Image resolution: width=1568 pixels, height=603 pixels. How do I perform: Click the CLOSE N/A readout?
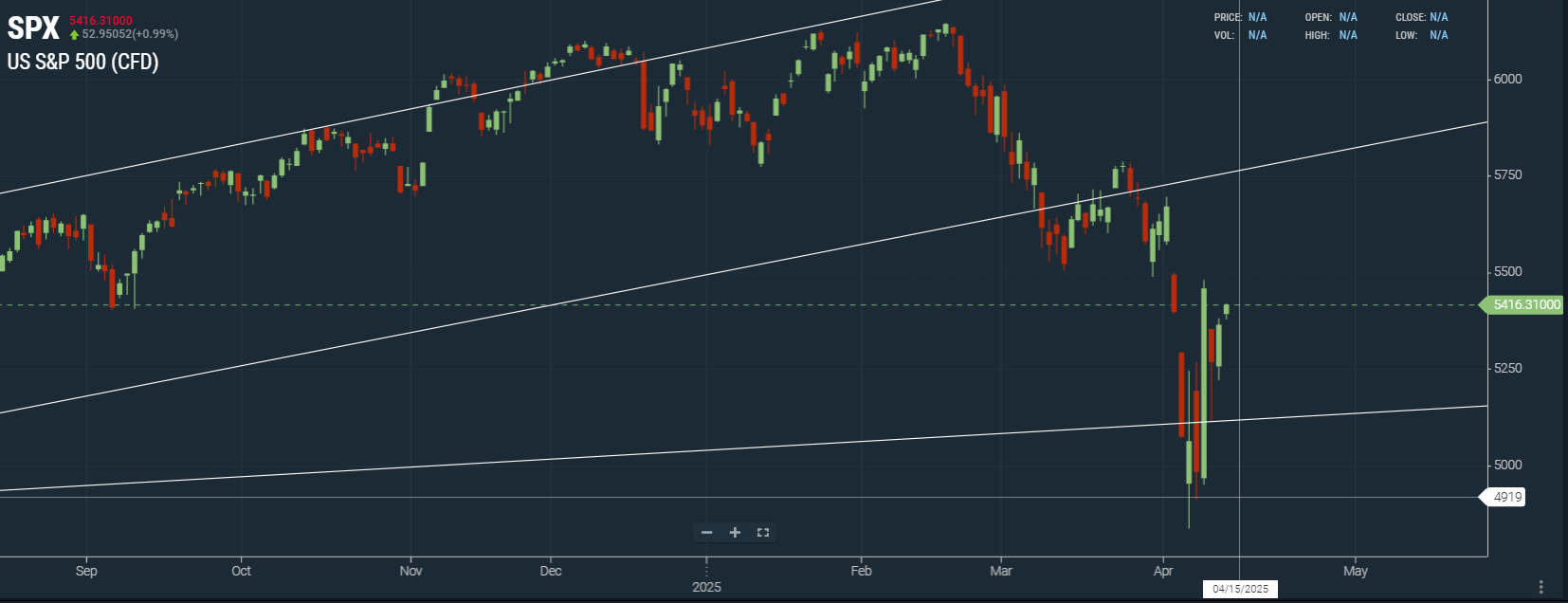(x=1422, y=17)
